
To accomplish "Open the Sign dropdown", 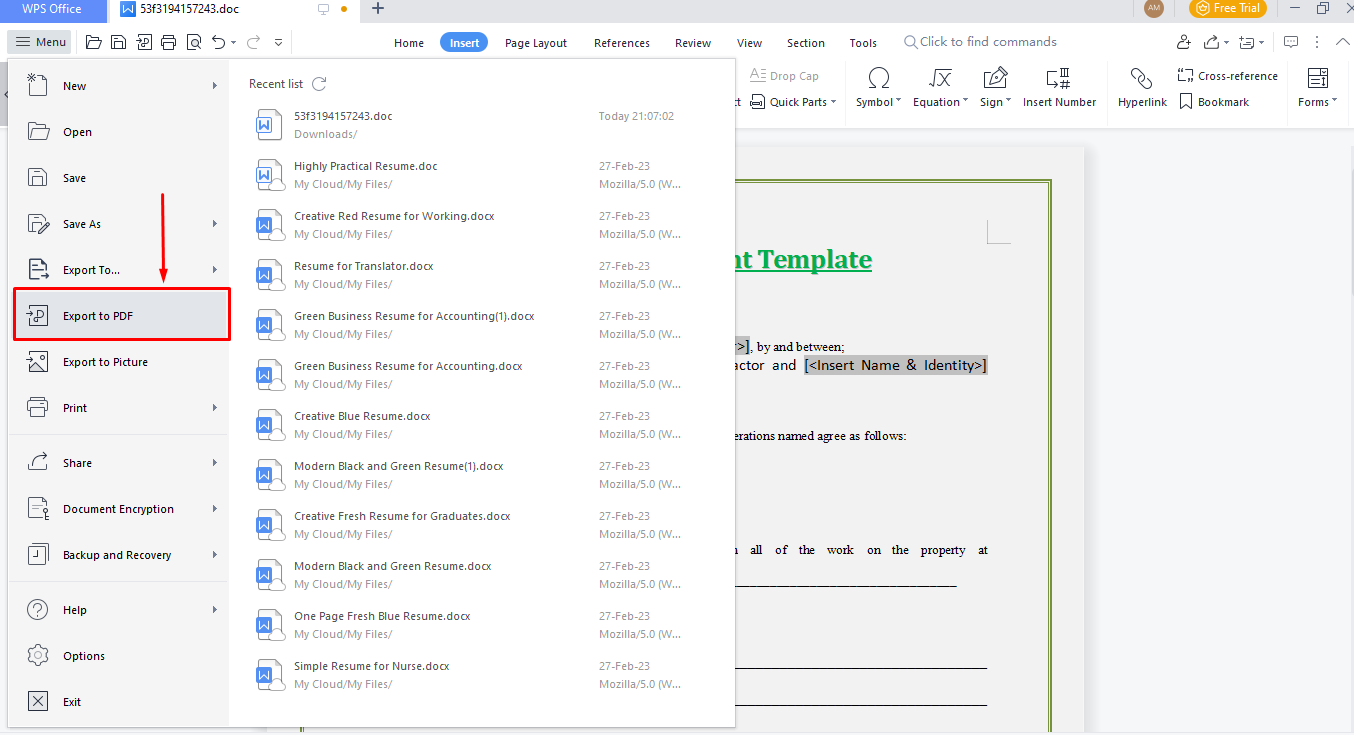I will 995,102.
